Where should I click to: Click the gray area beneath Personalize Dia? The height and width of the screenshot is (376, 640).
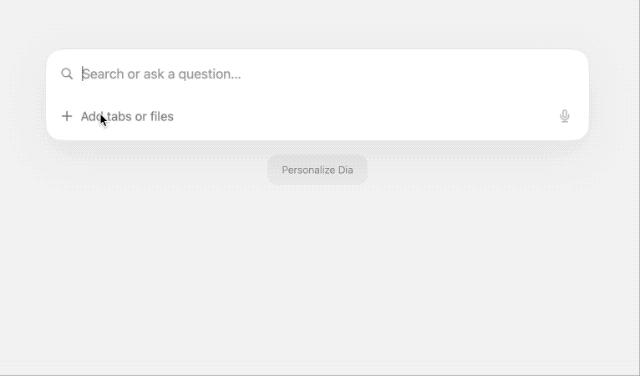click(x=318, y=245)
